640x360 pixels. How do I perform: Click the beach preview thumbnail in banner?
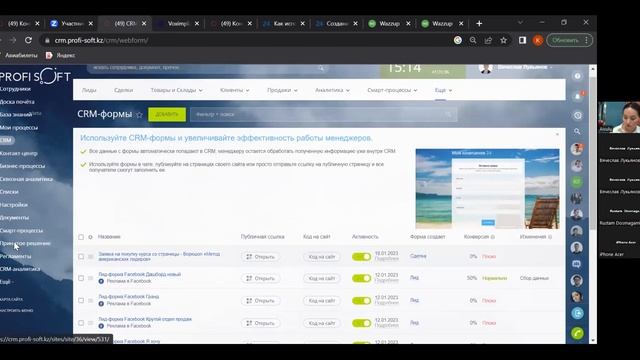point(487,189)
